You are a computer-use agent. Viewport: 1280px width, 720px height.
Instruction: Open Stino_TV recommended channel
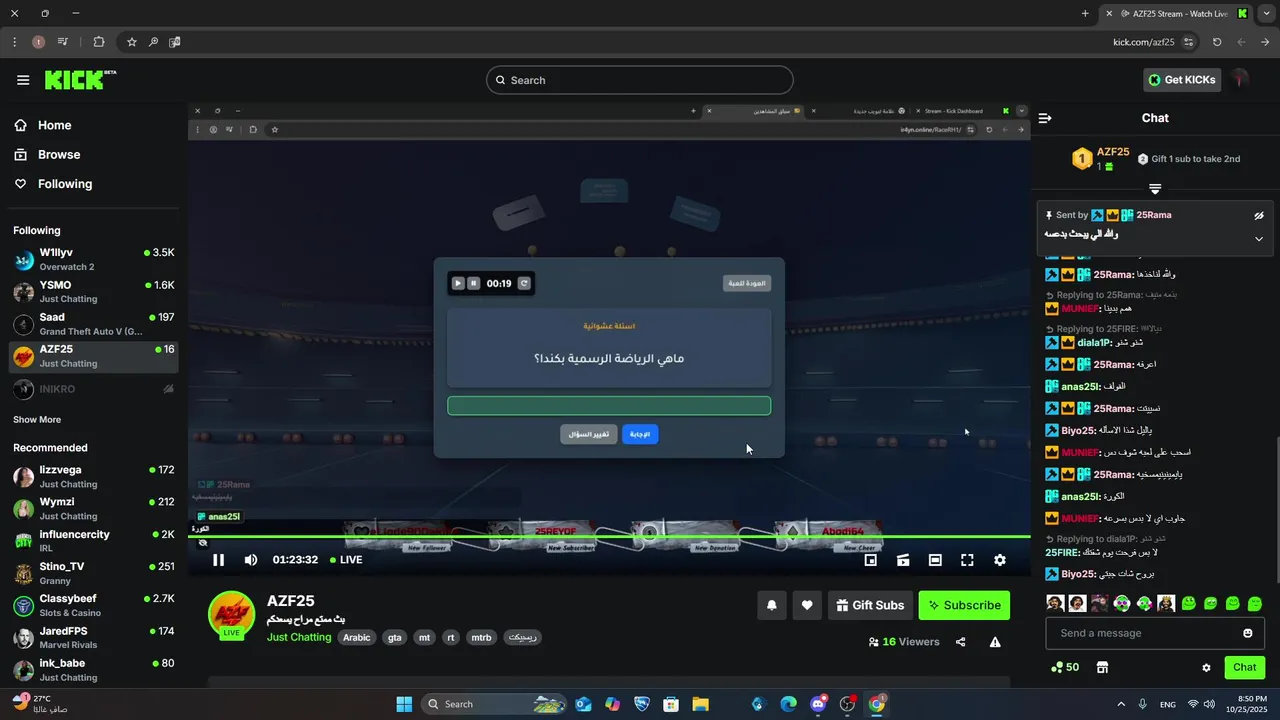[94, 573]
